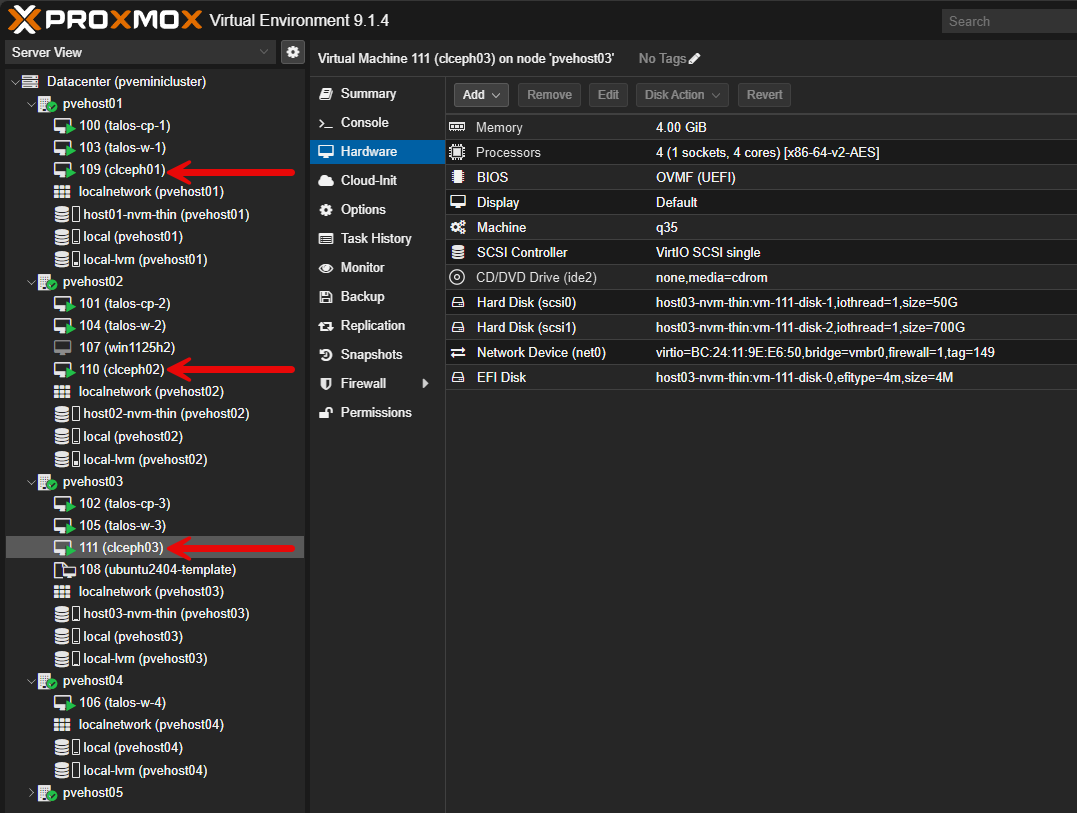Viewport: 1077px width, 813px height.
Task: Click the Datacenter server icon
Action: (30, 82)
